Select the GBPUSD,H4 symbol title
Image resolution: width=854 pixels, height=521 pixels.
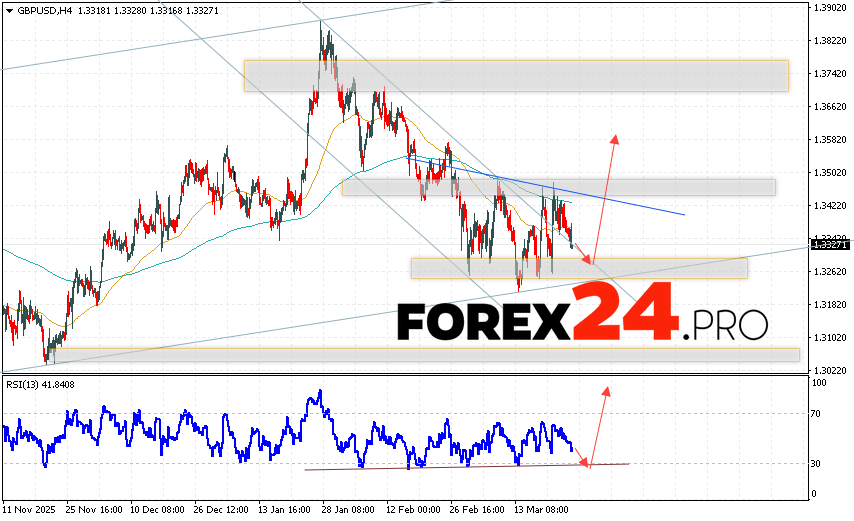point(45,10)
